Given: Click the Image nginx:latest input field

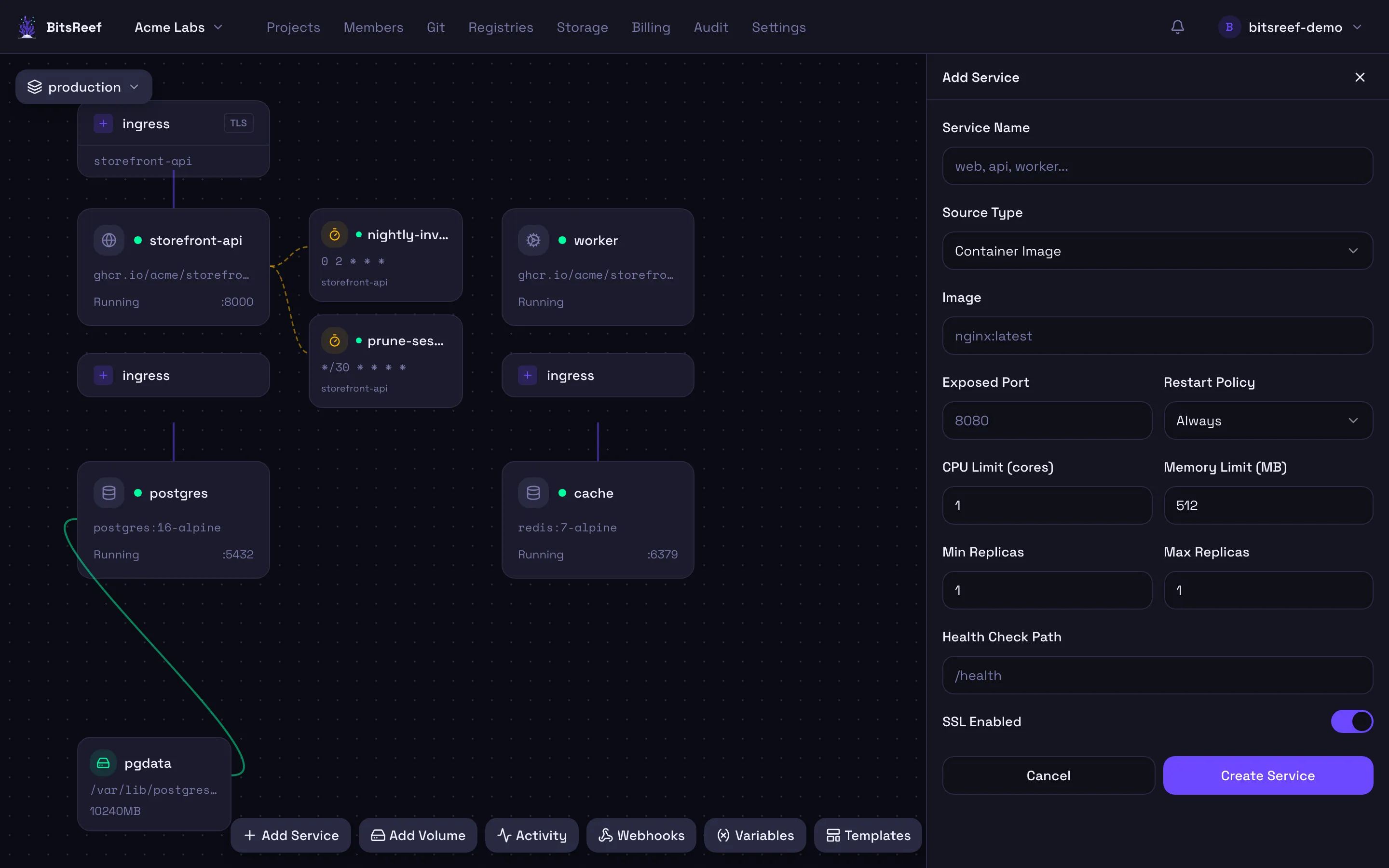Looking at the screenshot, I should tap(1157, 336).
